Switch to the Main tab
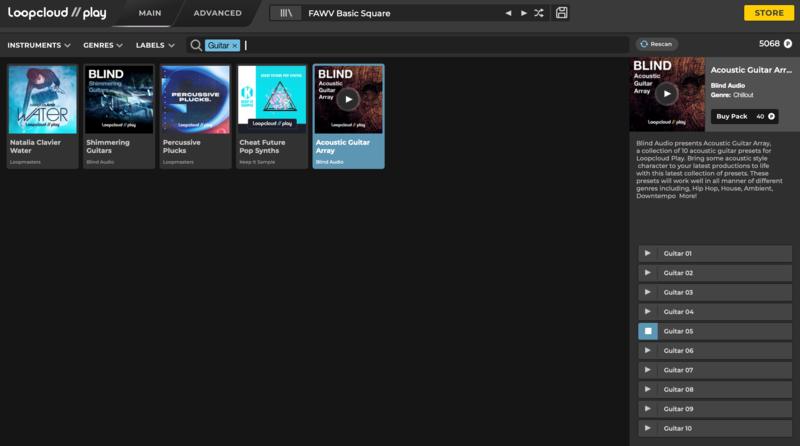 click(x=152, y=14)
